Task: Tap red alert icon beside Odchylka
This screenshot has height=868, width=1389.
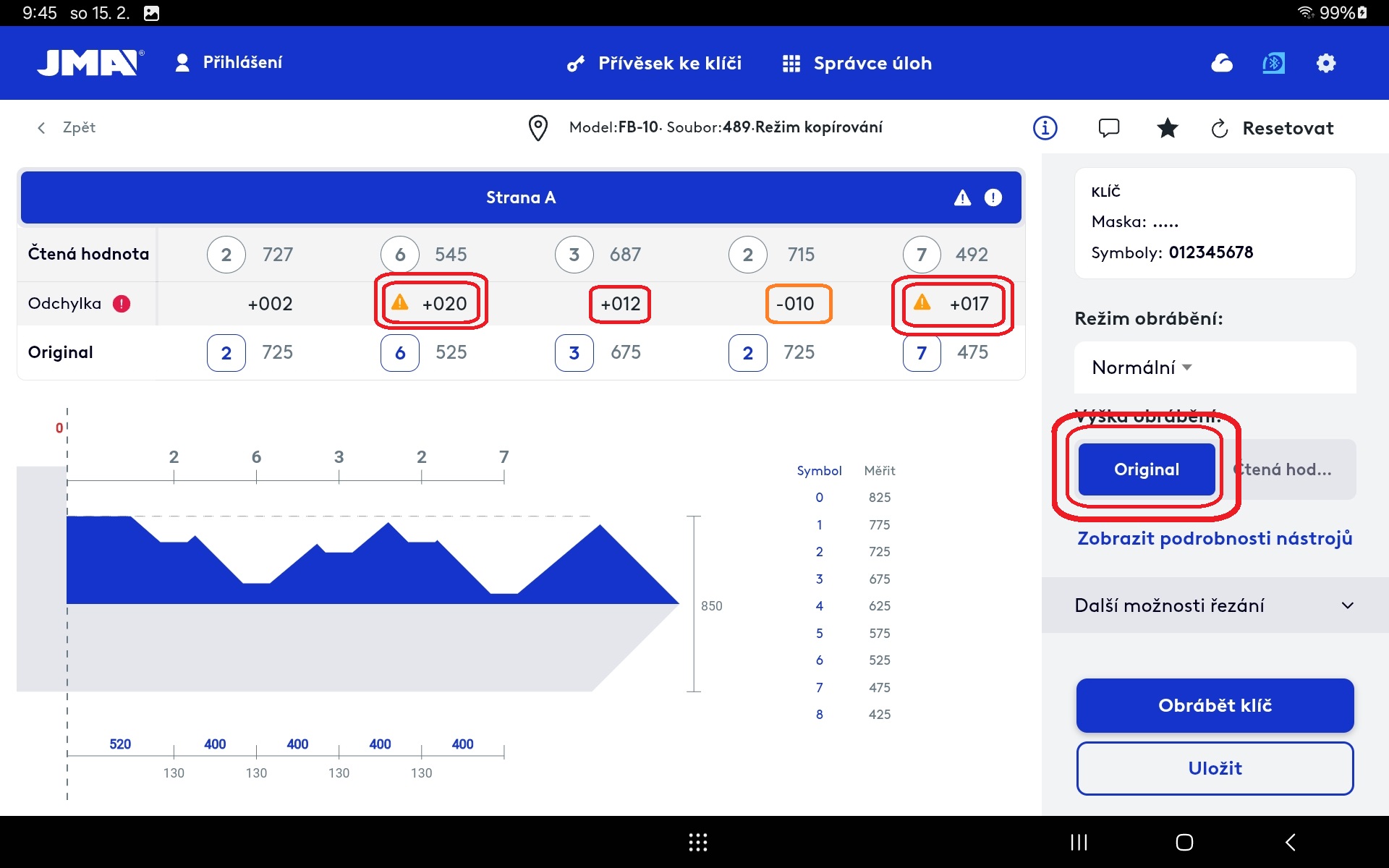Action: (122, 304)
